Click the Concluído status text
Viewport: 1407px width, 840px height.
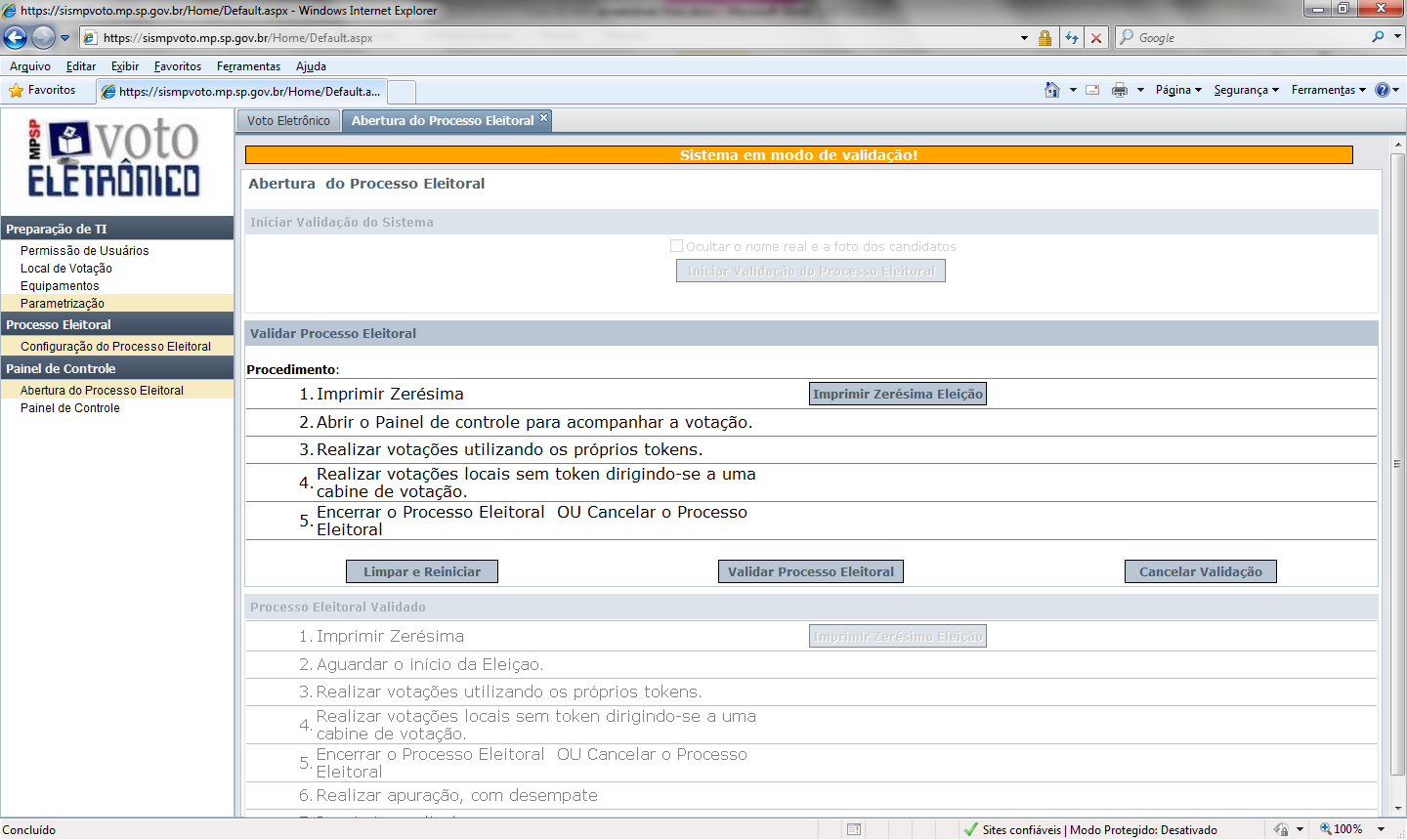[x=29, y=829]
